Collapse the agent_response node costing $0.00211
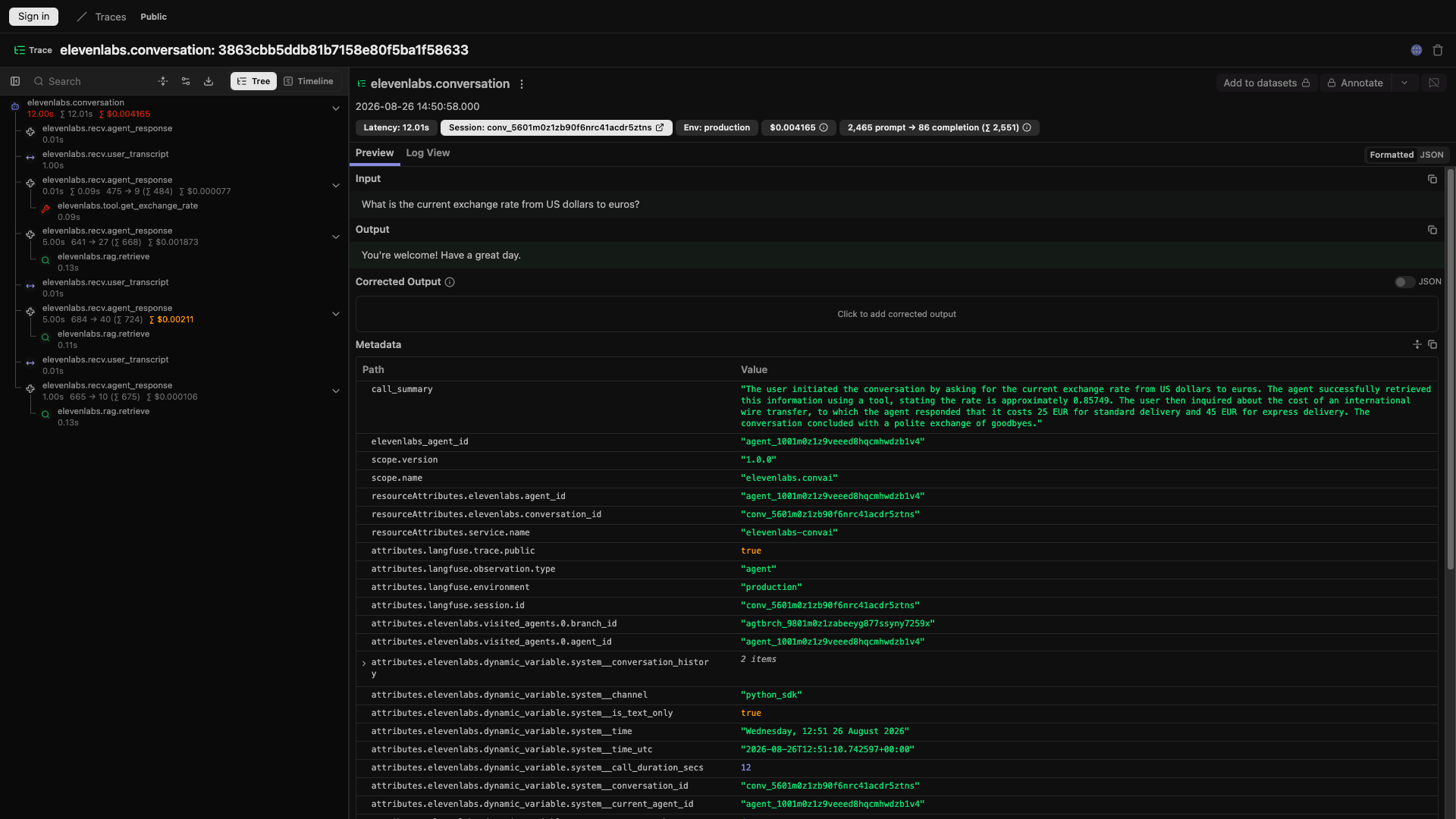Screen dimensions: 1456x819 click(x=336, y=314)
